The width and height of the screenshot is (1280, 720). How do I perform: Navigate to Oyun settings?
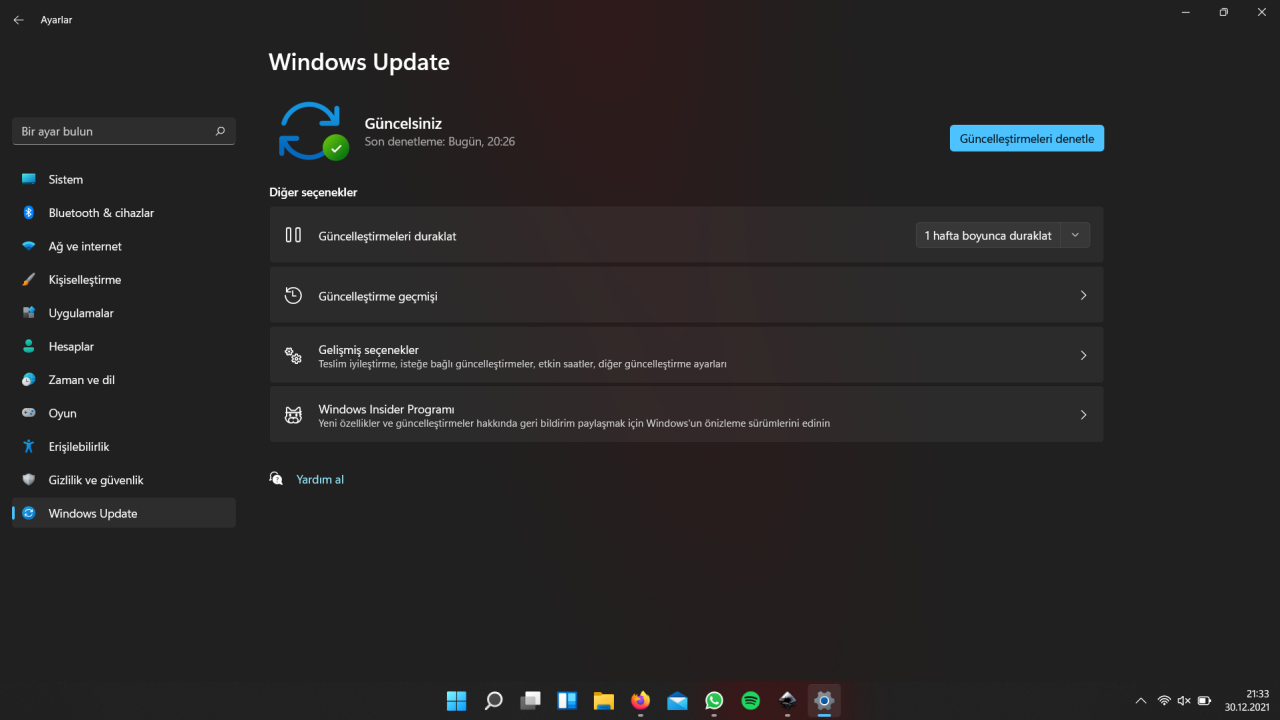pyautogui.click(x=124, y=413)
